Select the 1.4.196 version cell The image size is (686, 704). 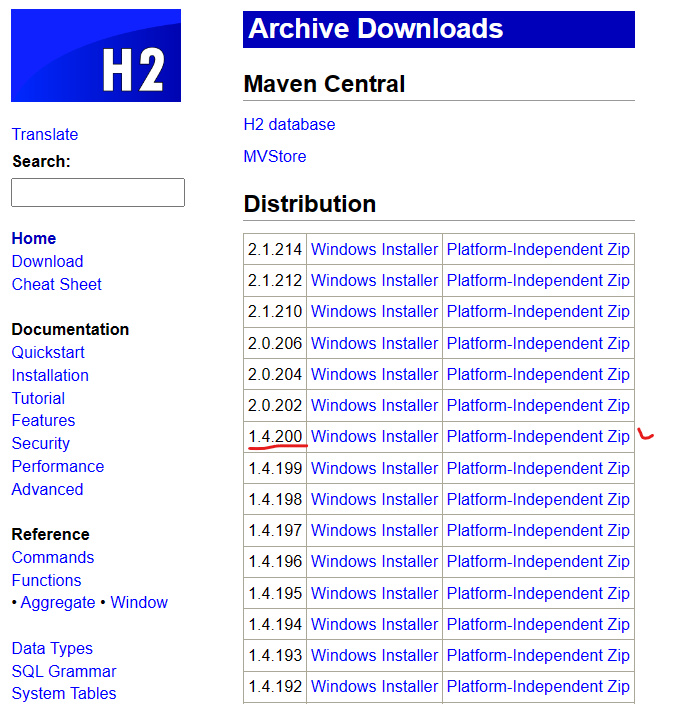pyautogui.click(x=275, y=561)
